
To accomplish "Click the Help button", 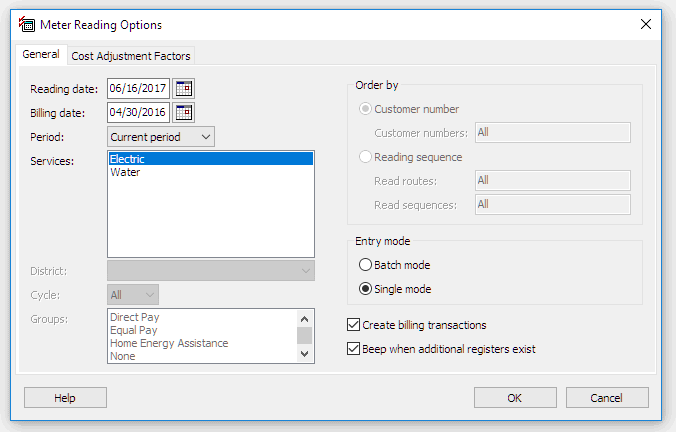I will 65,398.
